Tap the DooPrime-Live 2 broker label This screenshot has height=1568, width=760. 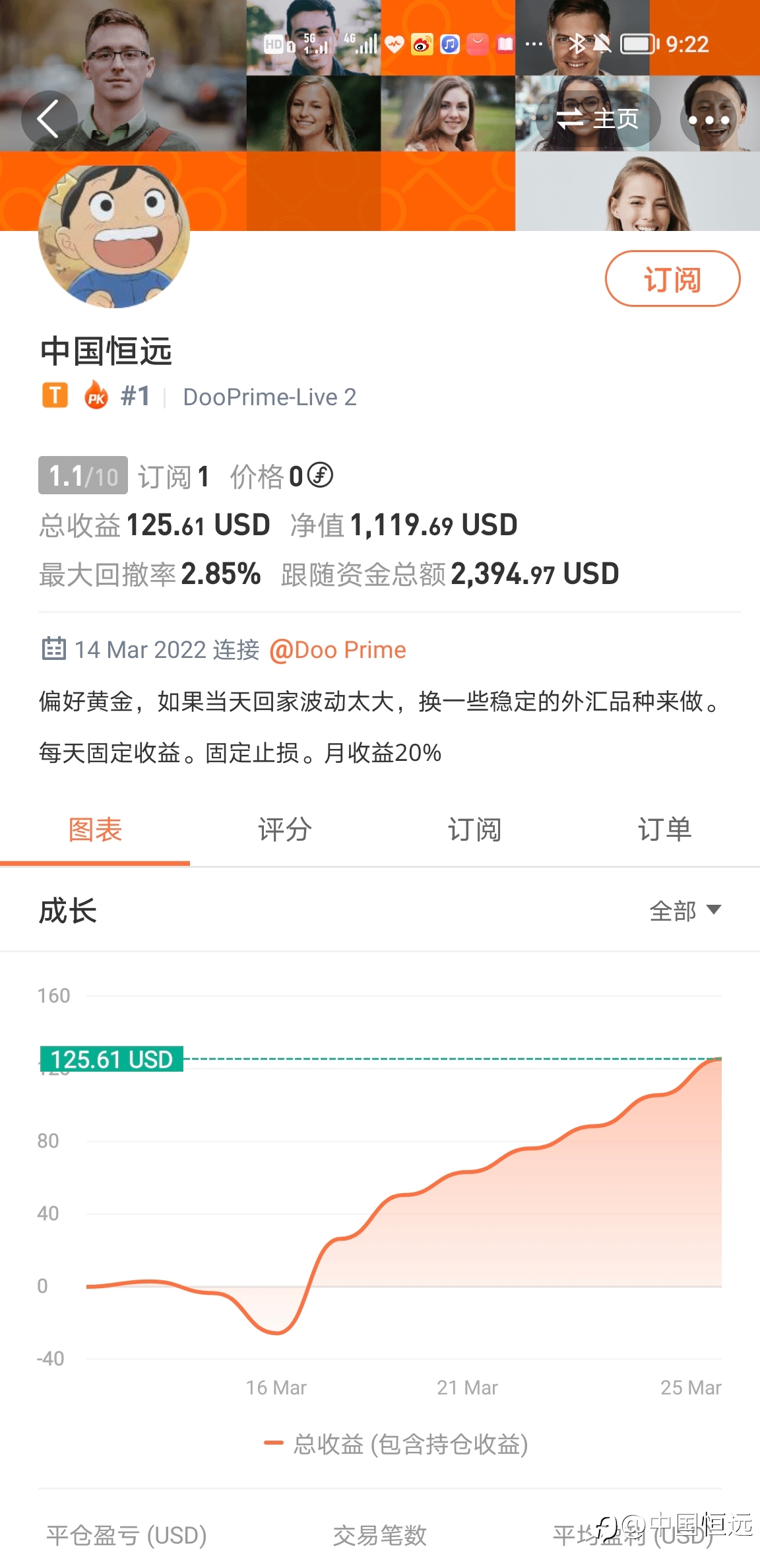coord(270,397)
